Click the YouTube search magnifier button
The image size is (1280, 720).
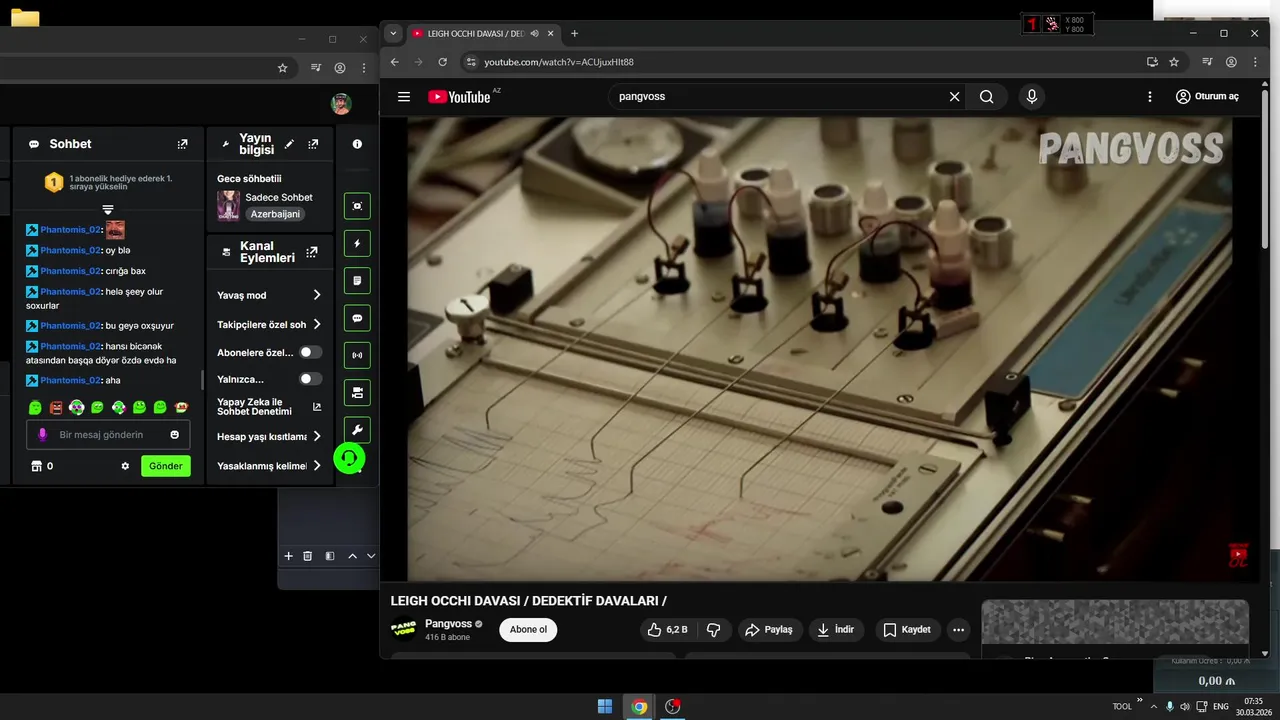point(986,97)
